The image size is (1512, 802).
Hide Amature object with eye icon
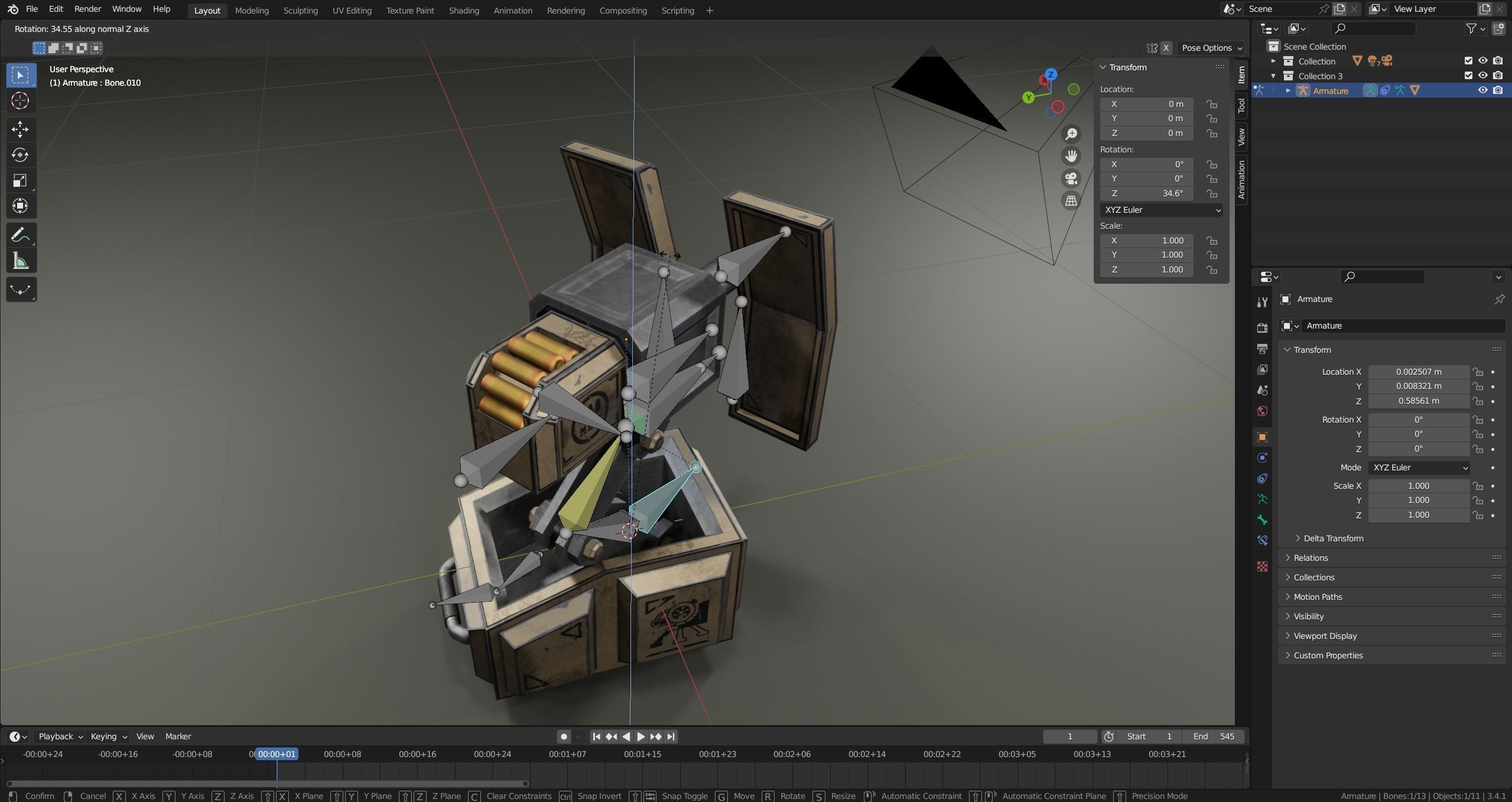[x=1482, y=90]
